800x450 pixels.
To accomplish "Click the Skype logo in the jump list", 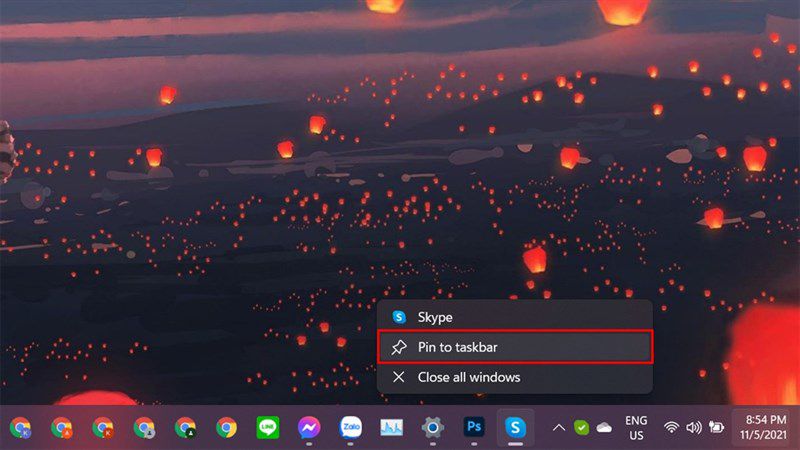I will point(399,317).
